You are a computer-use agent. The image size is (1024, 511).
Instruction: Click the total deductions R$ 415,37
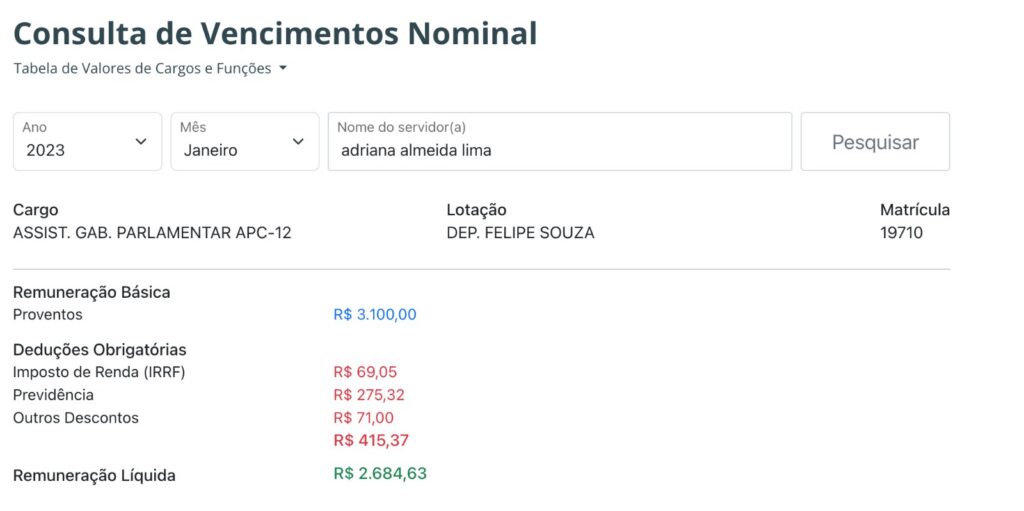(x=371, y=441)
